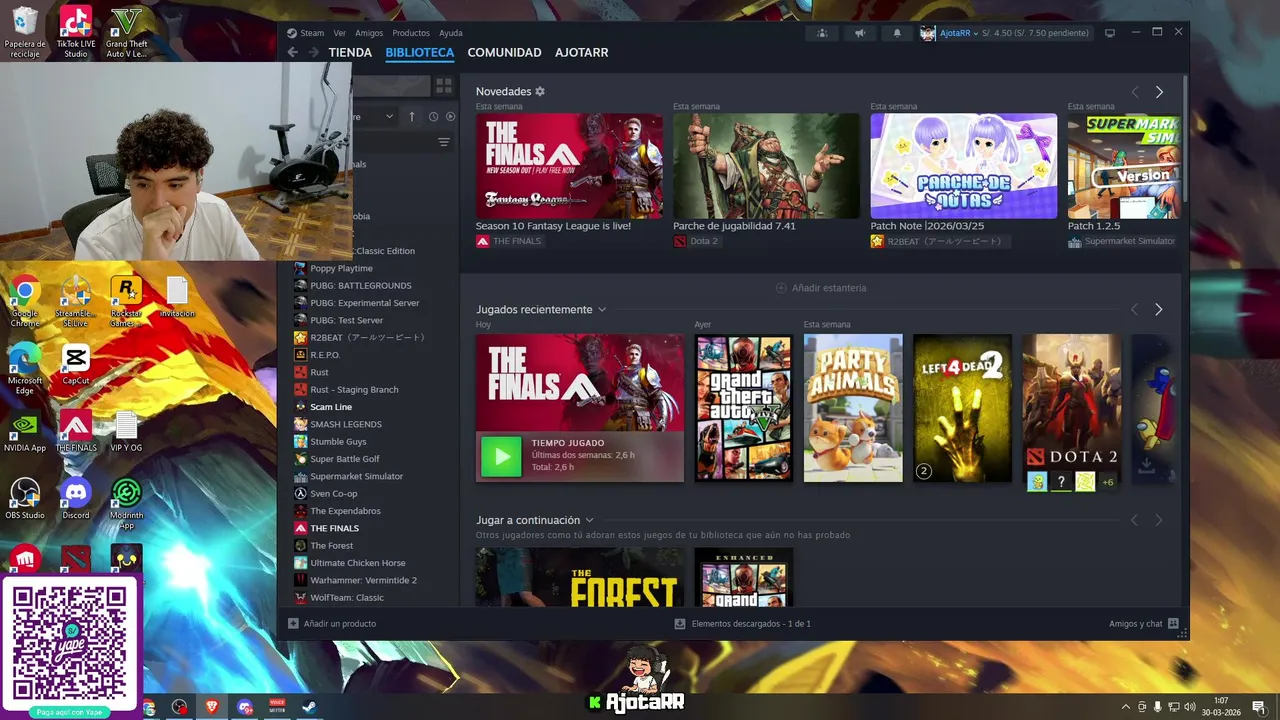
Task: Click green play button for THE FINALS
Action: (502, 457)
